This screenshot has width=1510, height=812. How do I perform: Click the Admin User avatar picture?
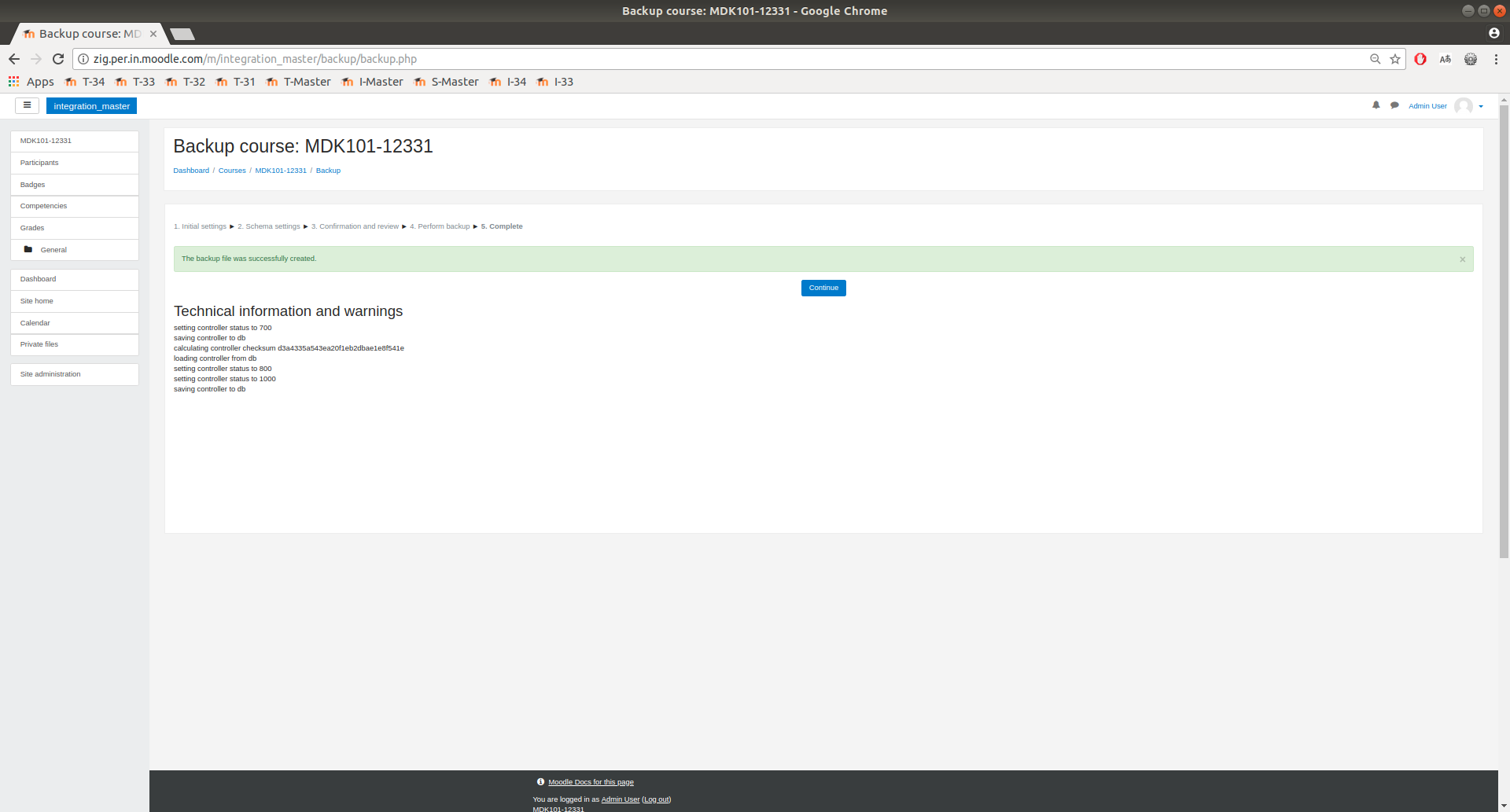pos(1464,106)
